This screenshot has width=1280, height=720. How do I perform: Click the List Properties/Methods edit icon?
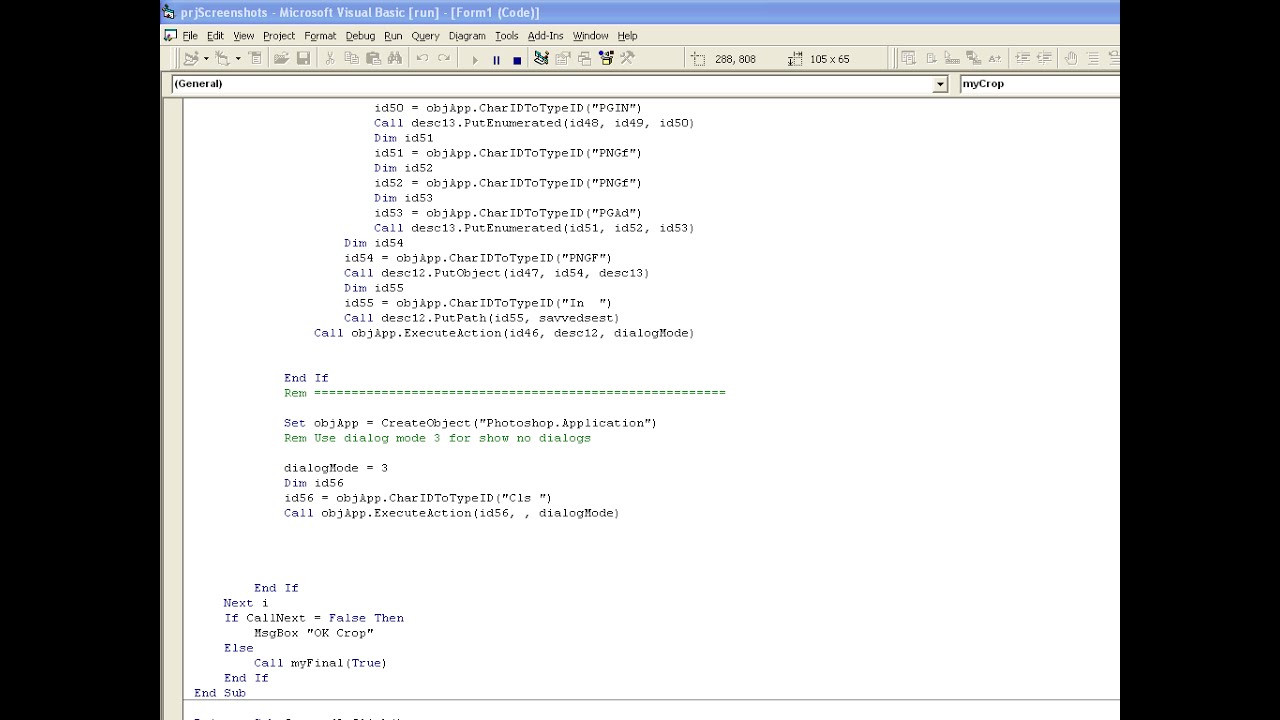[x=908, y=59]
